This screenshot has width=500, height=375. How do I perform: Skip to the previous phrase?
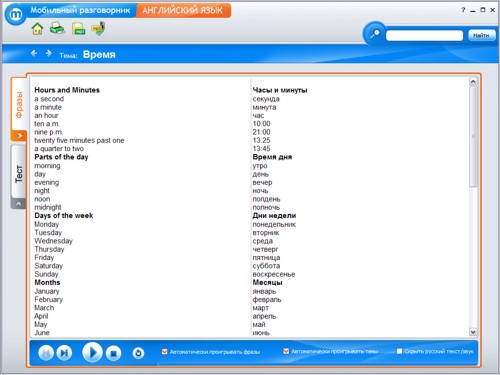click(x=46, y=353)
